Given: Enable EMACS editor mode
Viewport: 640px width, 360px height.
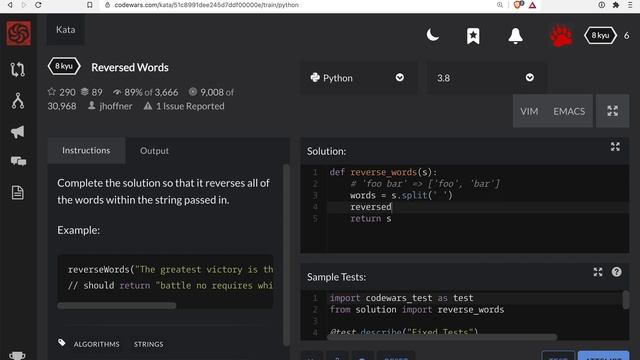Looking at the screenshot, I should pos(569,111).
